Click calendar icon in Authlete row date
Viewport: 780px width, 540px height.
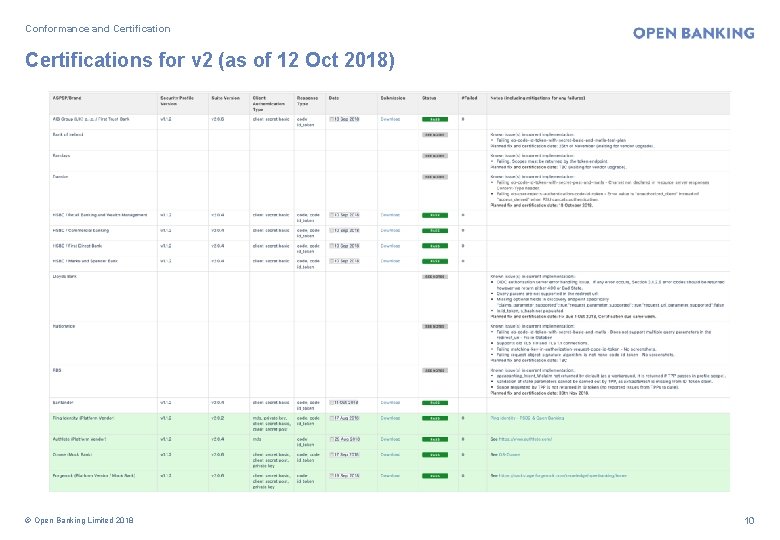331,440
